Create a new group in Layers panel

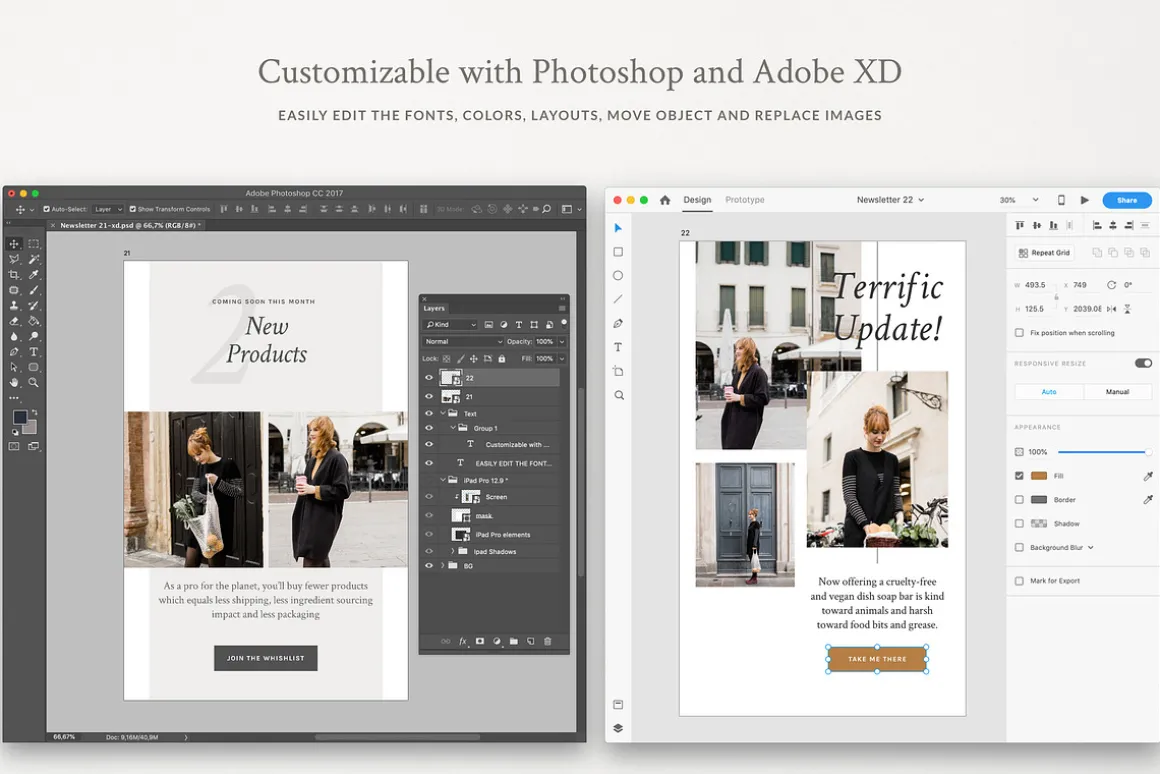513,642
